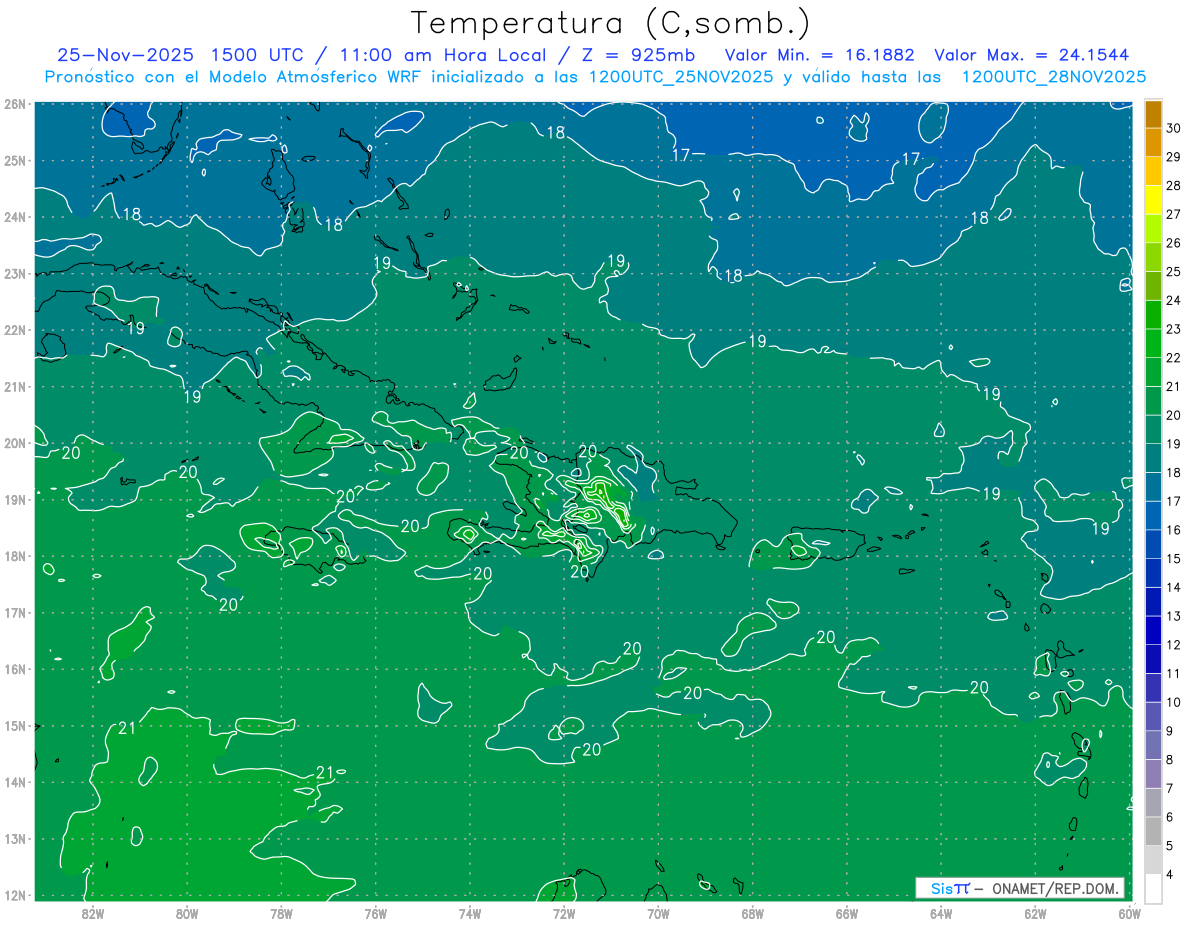1200x927 pixels.
Task: Click the 74W longitude axis label
Action: tap(470, 912)
